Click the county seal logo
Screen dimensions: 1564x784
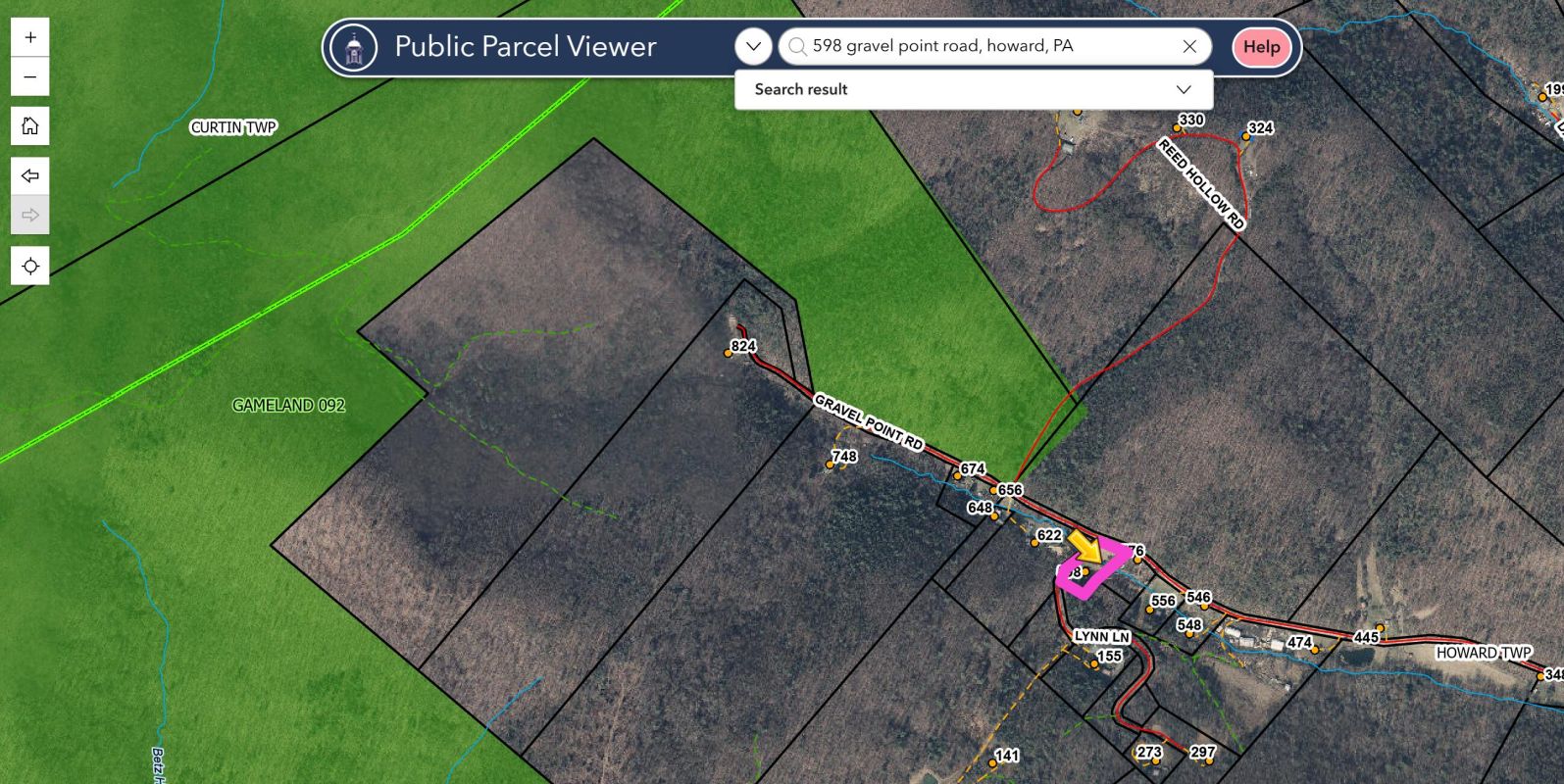[x=354, y=47]
